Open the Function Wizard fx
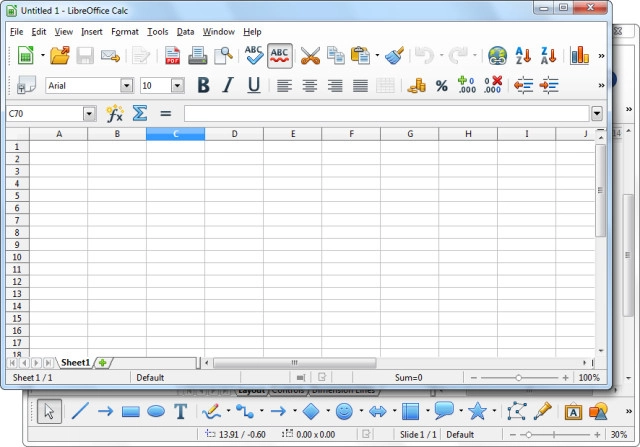The width and height of the screenshot is (640, 447). pyautogui.click(x=115, y=113)
